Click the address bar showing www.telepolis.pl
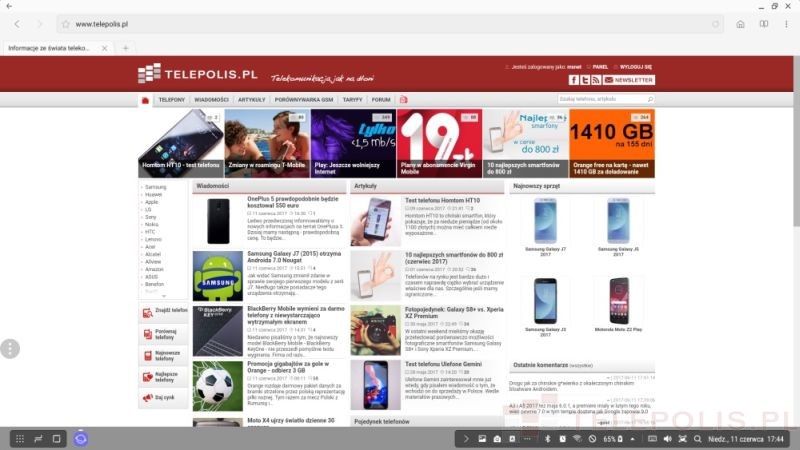This screenshot has height=450, width=800. 390,24
